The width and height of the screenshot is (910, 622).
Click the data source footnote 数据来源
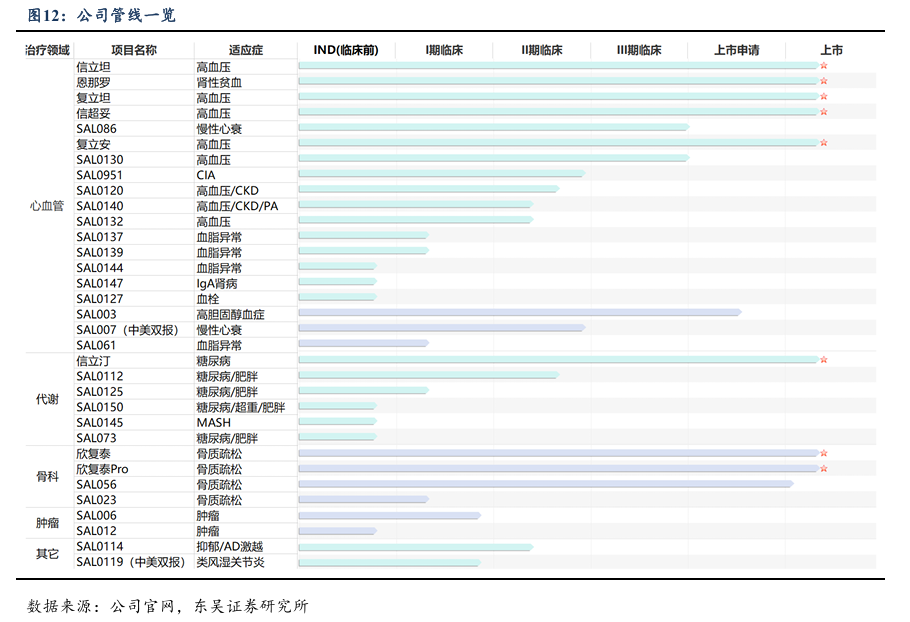pos(168,606)
